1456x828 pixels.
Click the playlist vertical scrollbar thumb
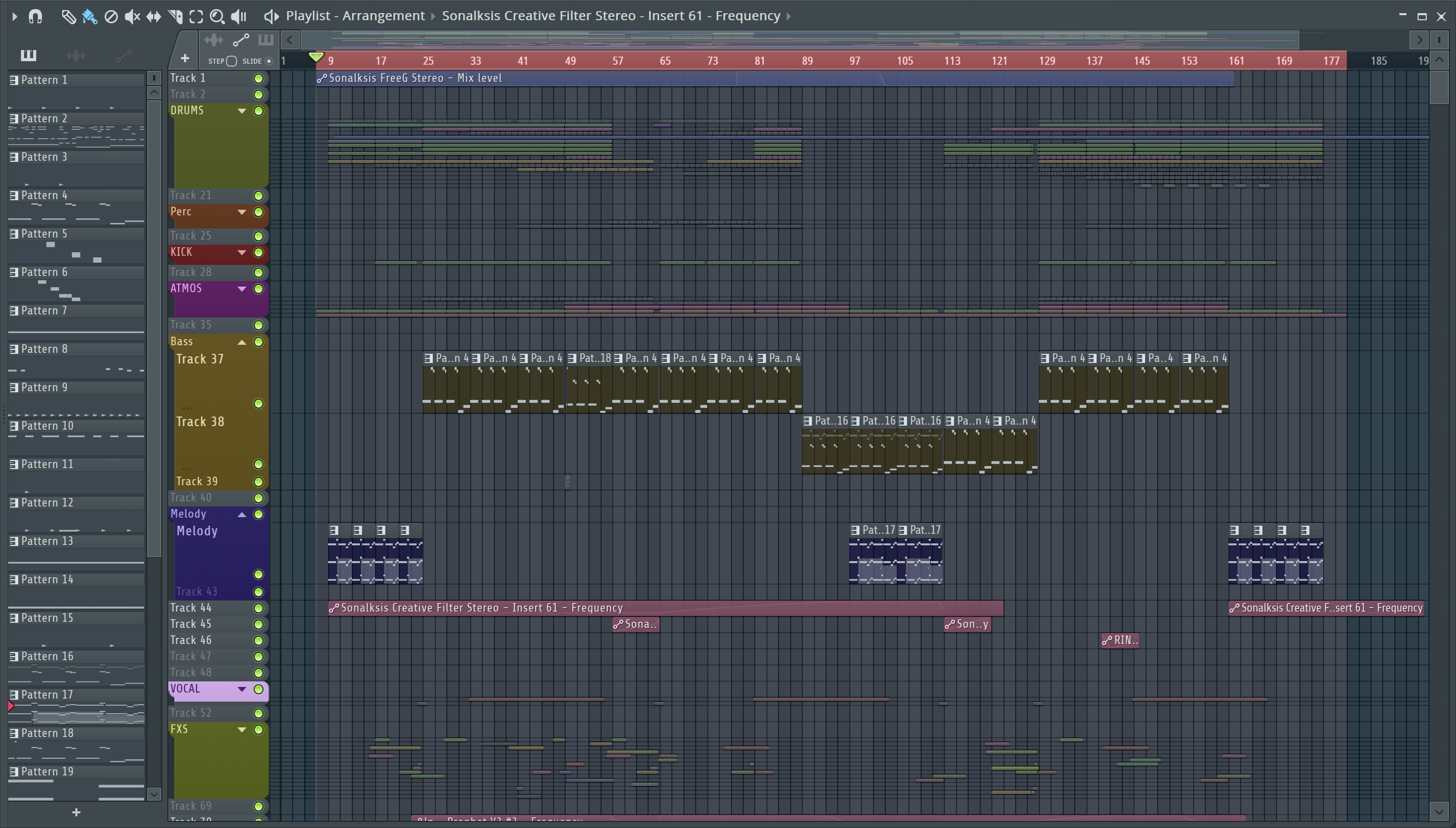(1439, 86)
